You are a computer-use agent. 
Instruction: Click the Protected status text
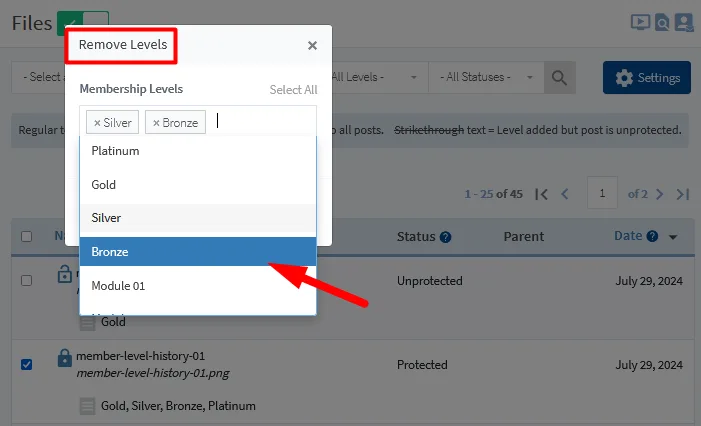tap(422, 365)
